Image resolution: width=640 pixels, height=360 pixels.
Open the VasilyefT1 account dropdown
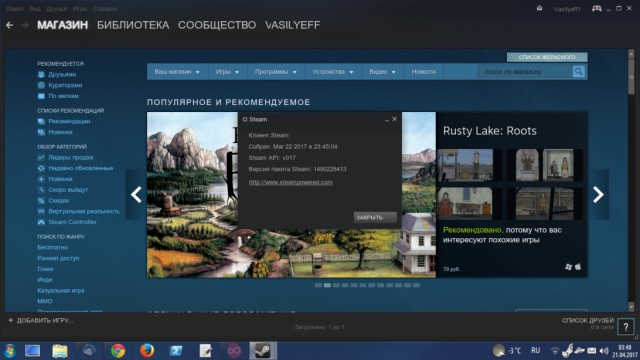pyautogui.click(x=567, y=9)
